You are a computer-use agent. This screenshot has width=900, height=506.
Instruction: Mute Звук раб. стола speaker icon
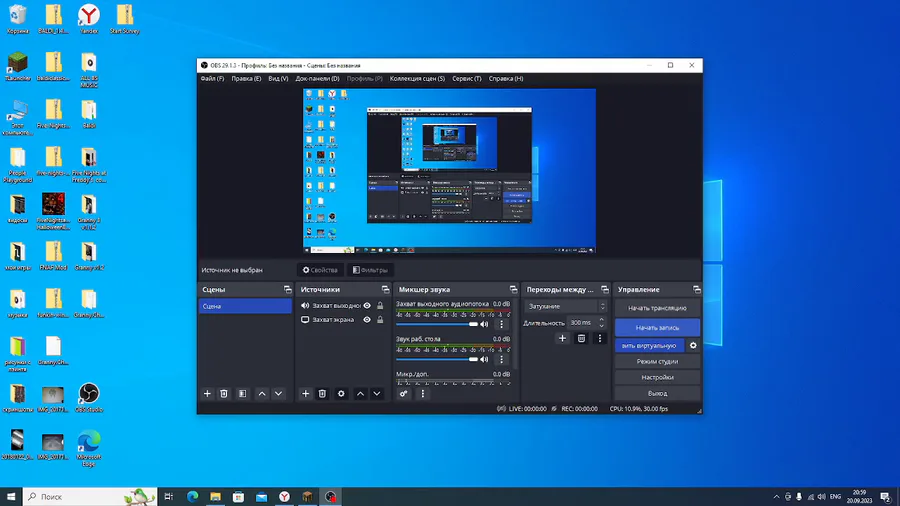[x=484, y=359]
